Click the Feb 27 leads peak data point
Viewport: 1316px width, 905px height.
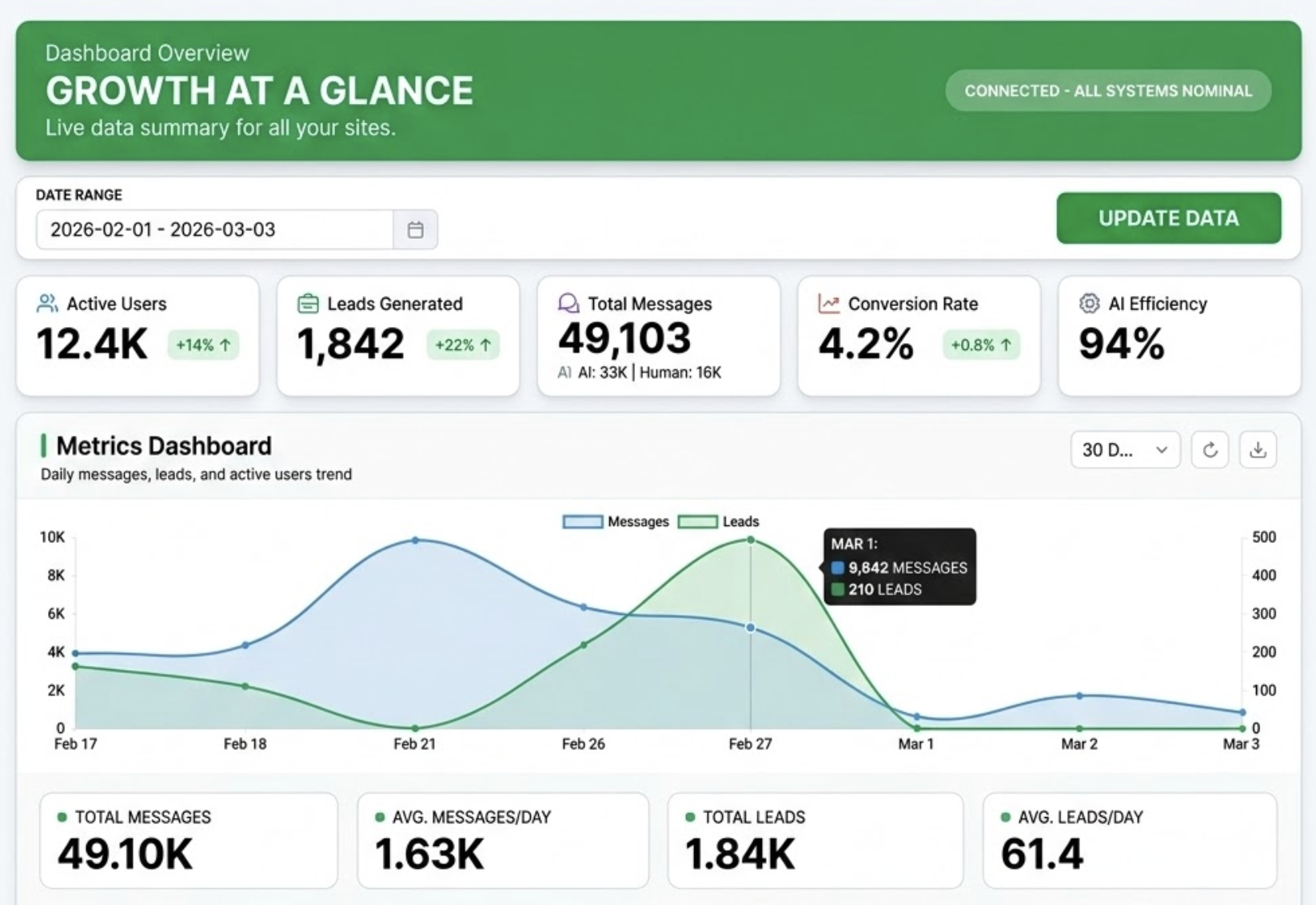(751, 540)
